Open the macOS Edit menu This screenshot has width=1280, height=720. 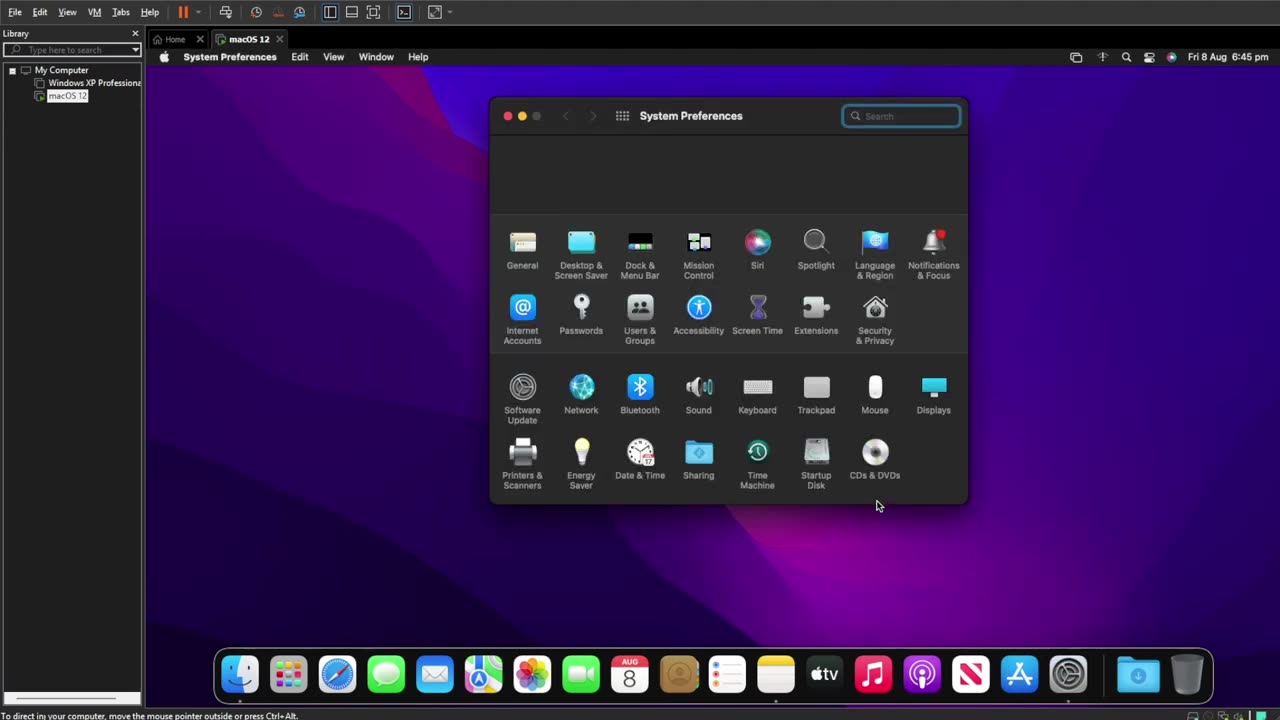[x=300, y=57]
